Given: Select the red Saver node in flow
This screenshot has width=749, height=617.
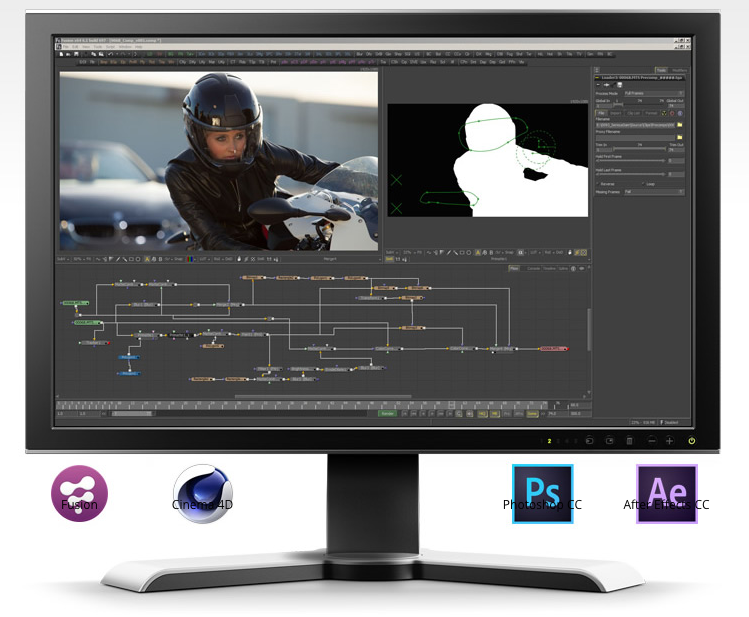Looking at the screenshot, I should point(553,349).
